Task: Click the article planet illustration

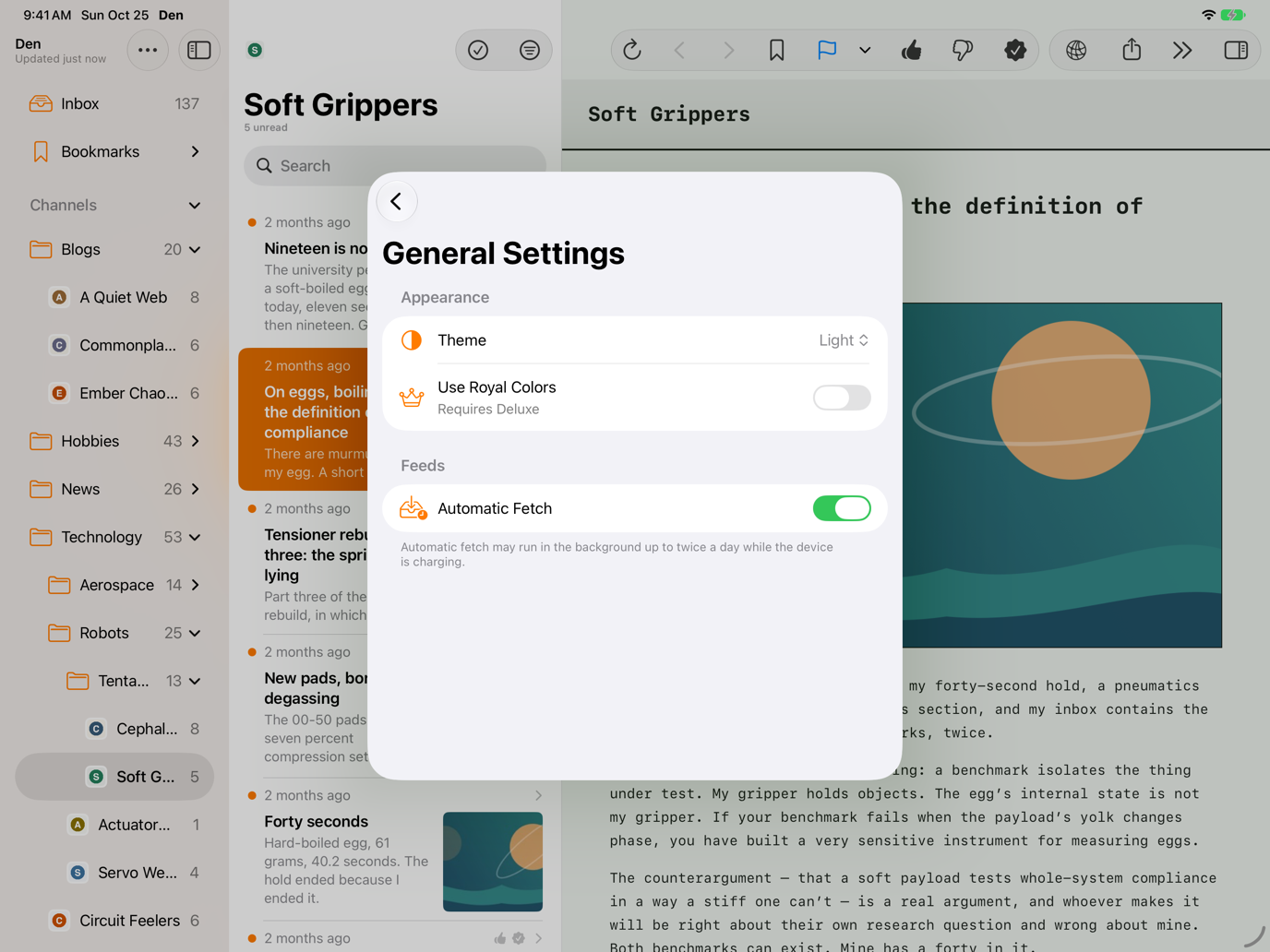Action: click(1061, 475)
